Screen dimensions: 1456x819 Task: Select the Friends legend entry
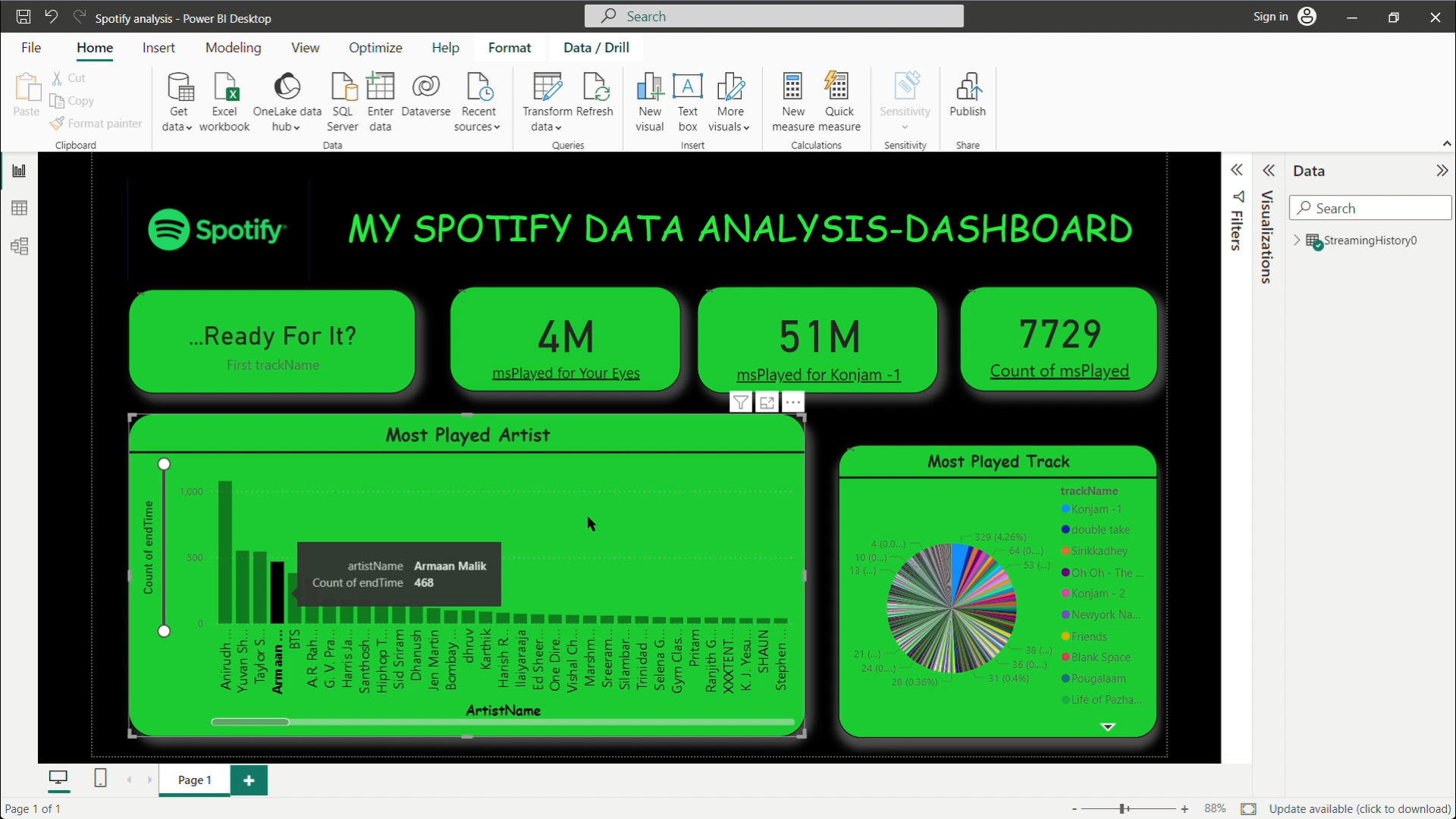(1084, 637)
